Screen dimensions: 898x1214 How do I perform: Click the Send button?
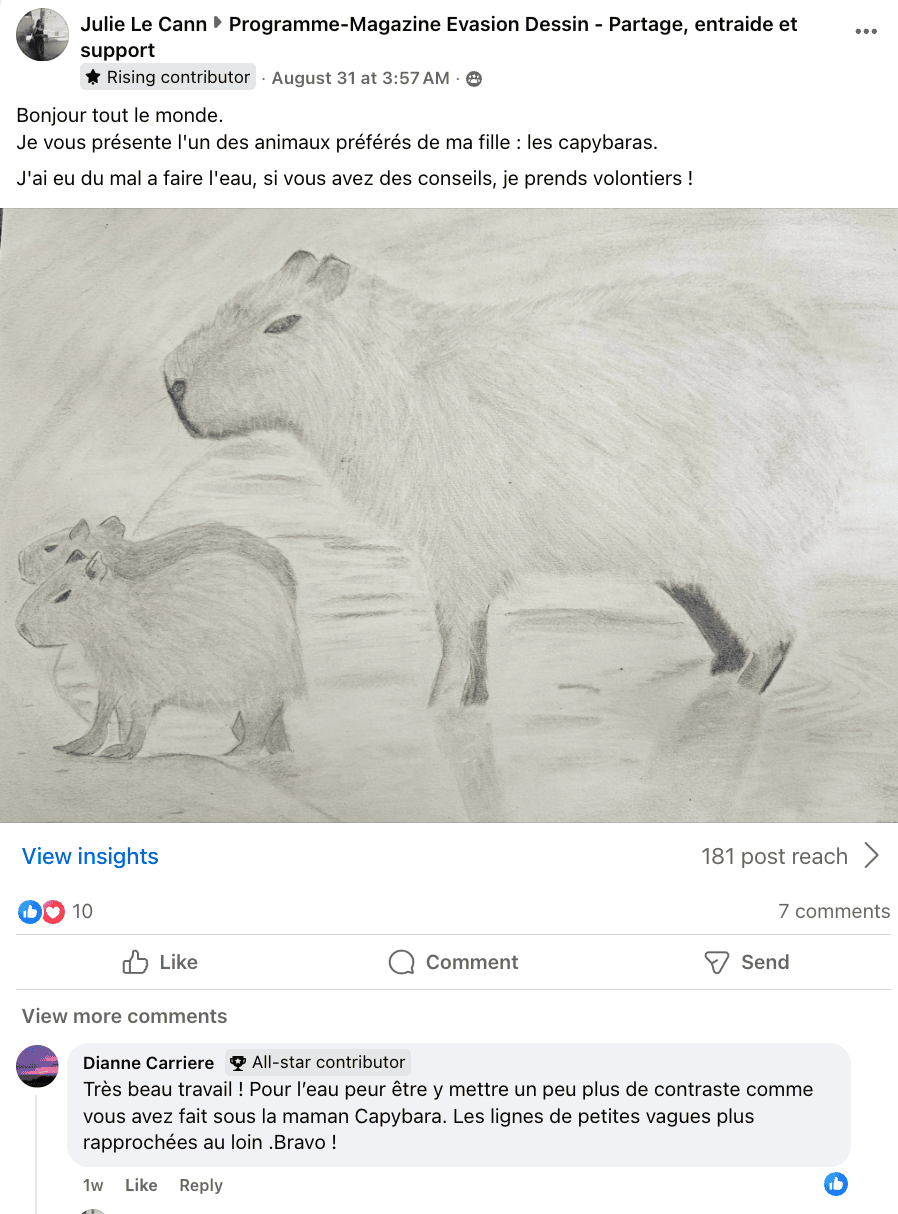pyautogui.click(x=747, y=962)
